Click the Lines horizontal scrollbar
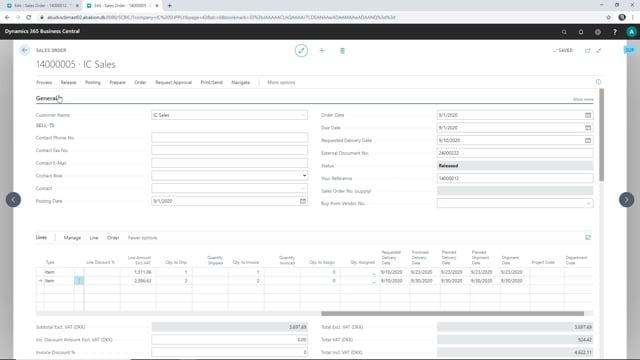Screen dimensions: 640x360 (452, 313)
